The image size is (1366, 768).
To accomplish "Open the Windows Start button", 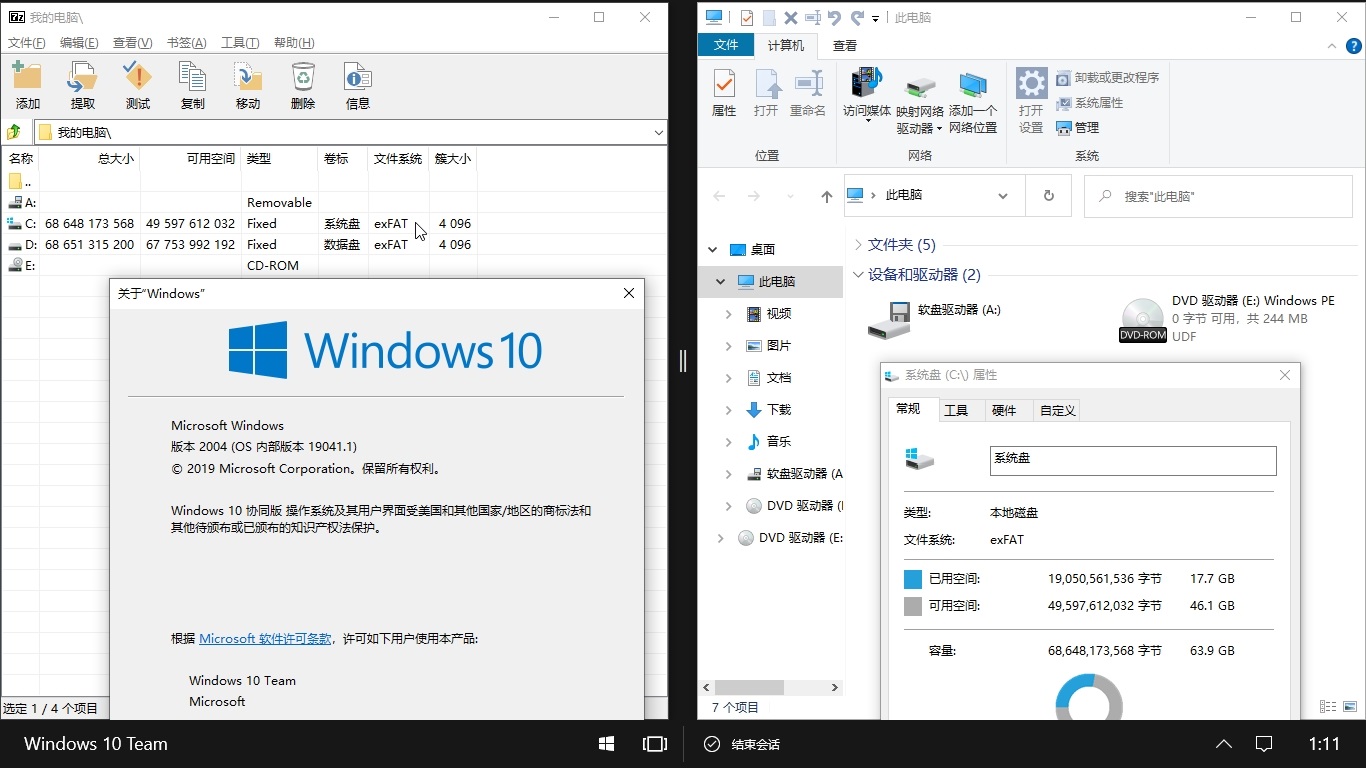I will tap(606, 744).
